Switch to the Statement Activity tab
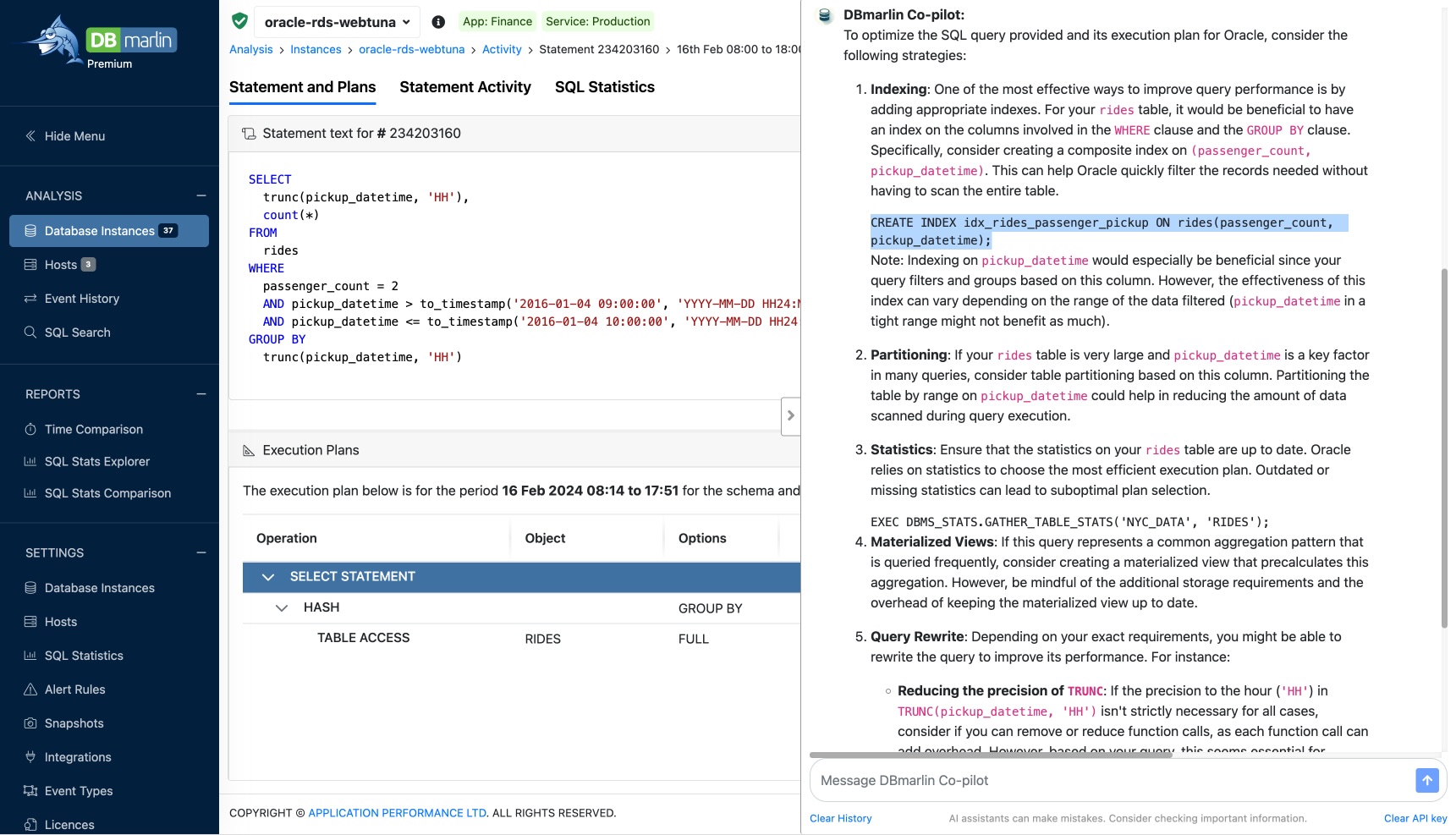1456x835 pixels. [464, 87]
